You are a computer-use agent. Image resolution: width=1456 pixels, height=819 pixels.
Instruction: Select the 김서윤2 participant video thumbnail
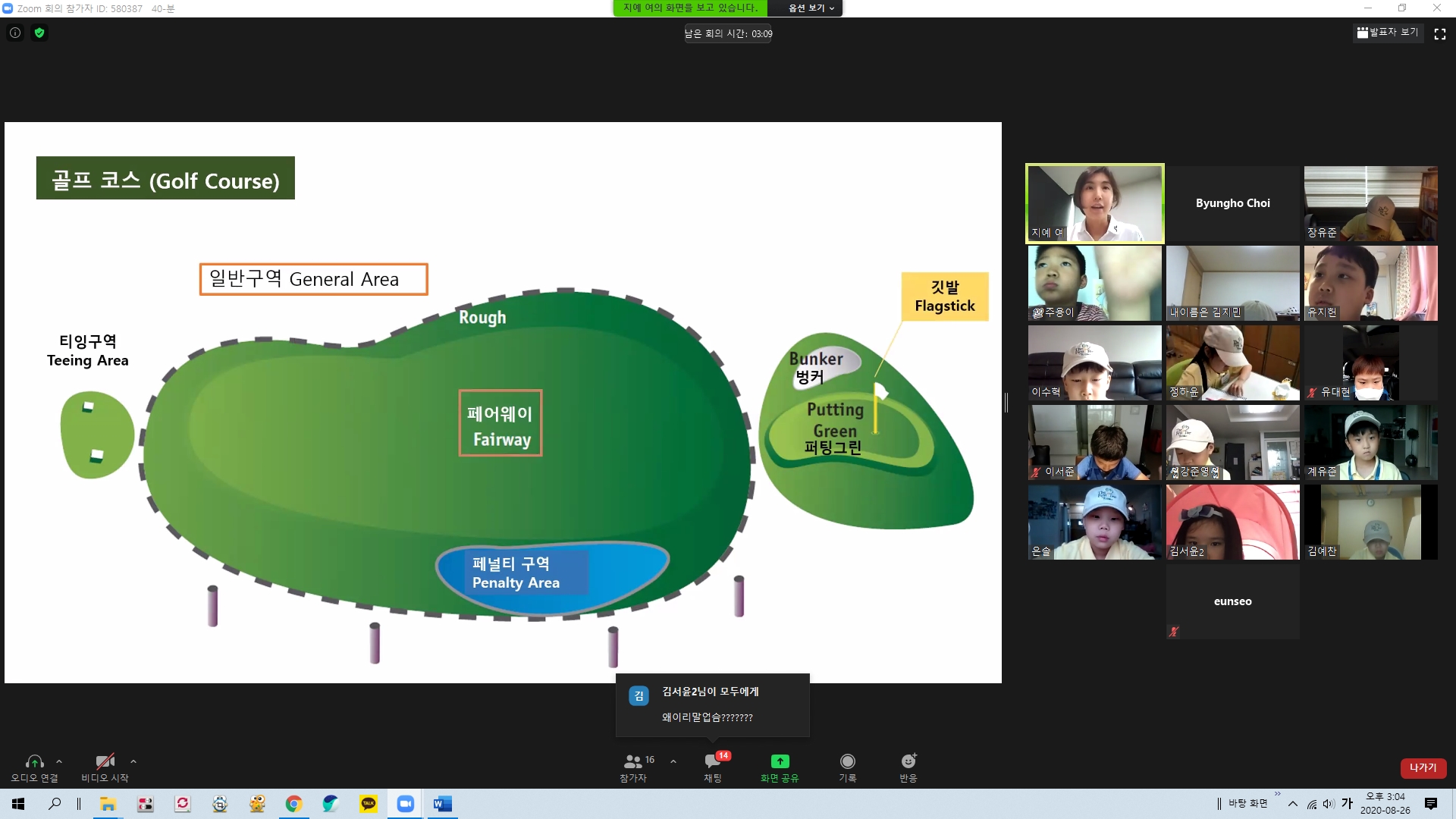[1232, 522]
